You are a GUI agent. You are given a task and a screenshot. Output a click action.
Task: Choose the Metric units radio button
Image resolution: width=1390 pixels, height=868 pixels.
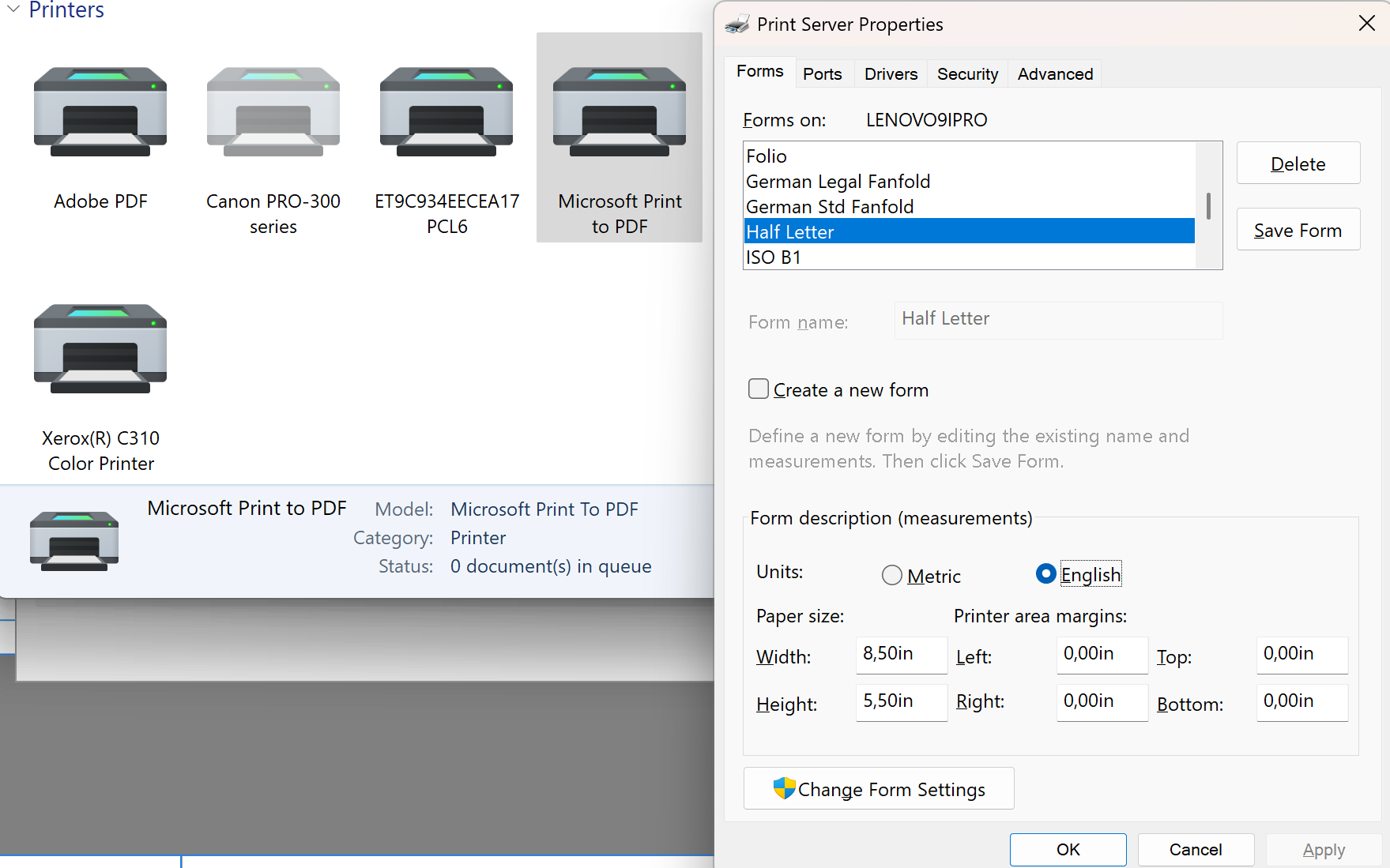pyautogui.click(x=891, y=575)
